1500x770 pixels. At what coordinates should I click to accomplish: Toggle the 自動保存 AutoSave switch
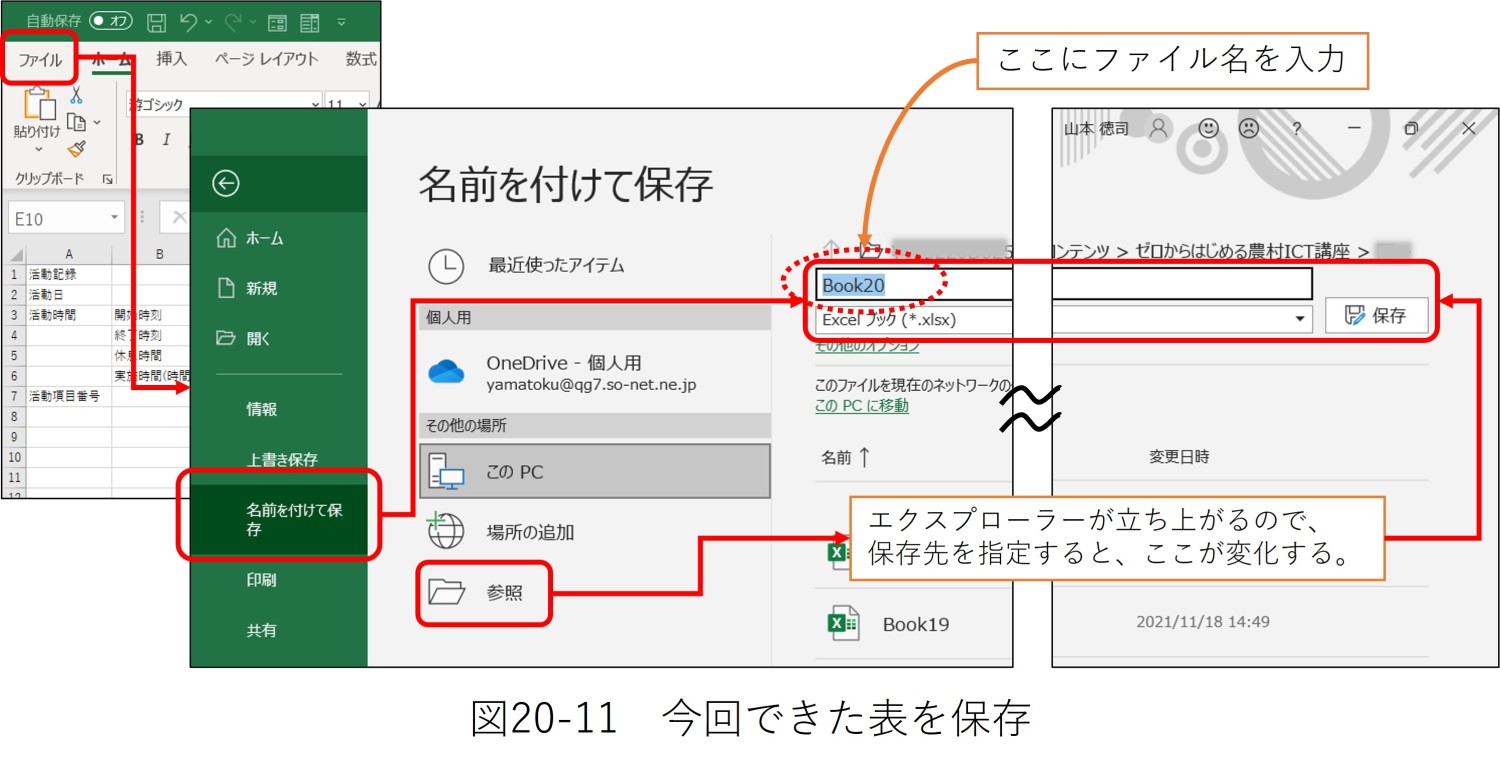point(110,20)
